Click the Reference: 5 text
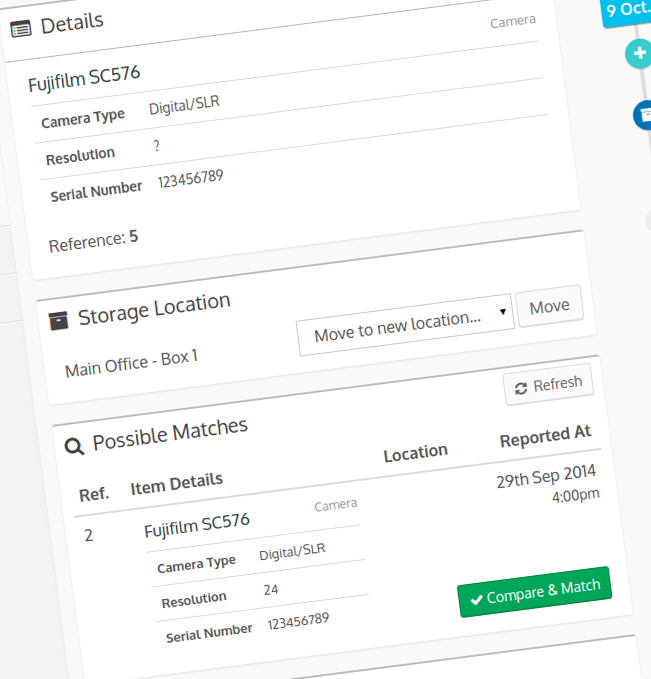The width and height of the screenshot is (651, 679). [94, 241]
